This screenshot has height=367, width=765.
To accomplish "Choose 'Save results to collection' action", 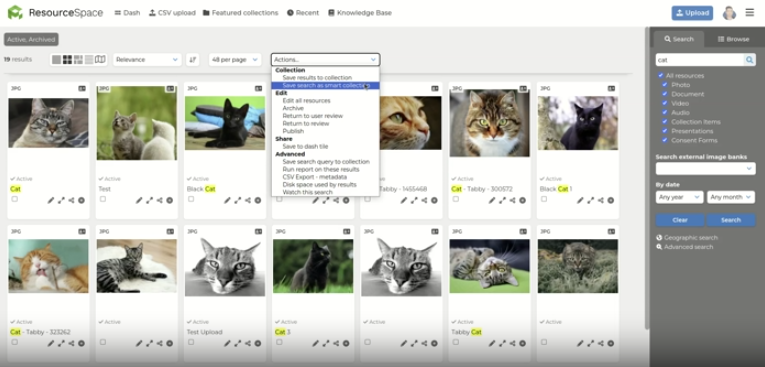I will [317, 78].
